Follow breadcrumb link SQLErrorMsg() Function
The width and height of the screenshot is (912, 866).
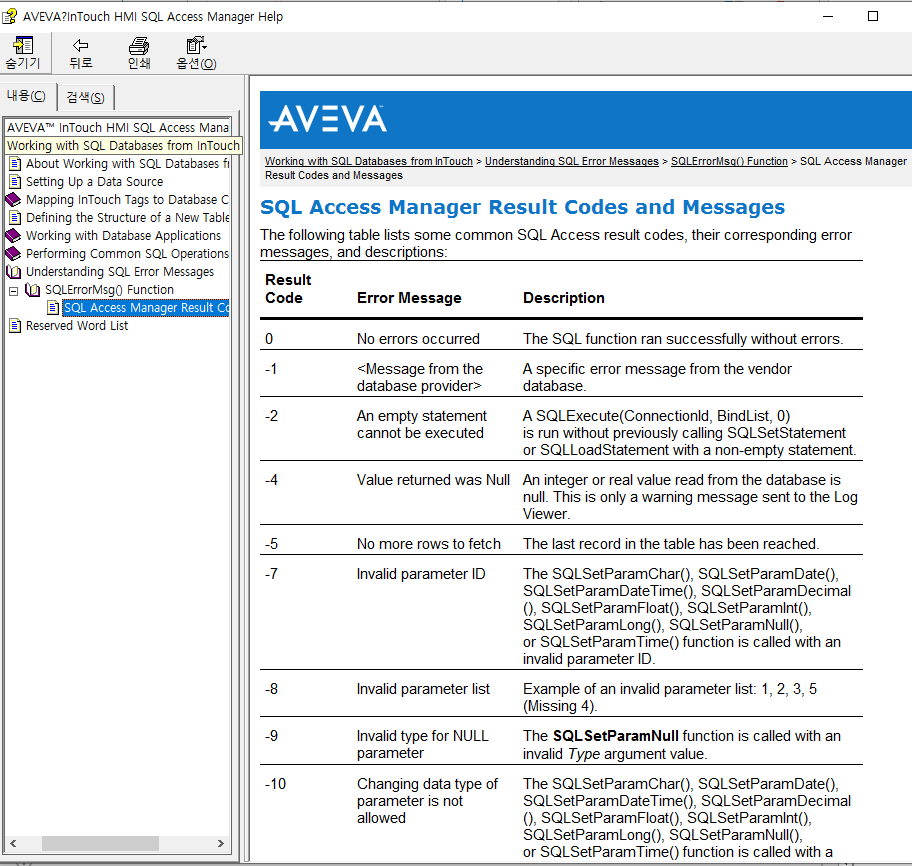point(729,161)
